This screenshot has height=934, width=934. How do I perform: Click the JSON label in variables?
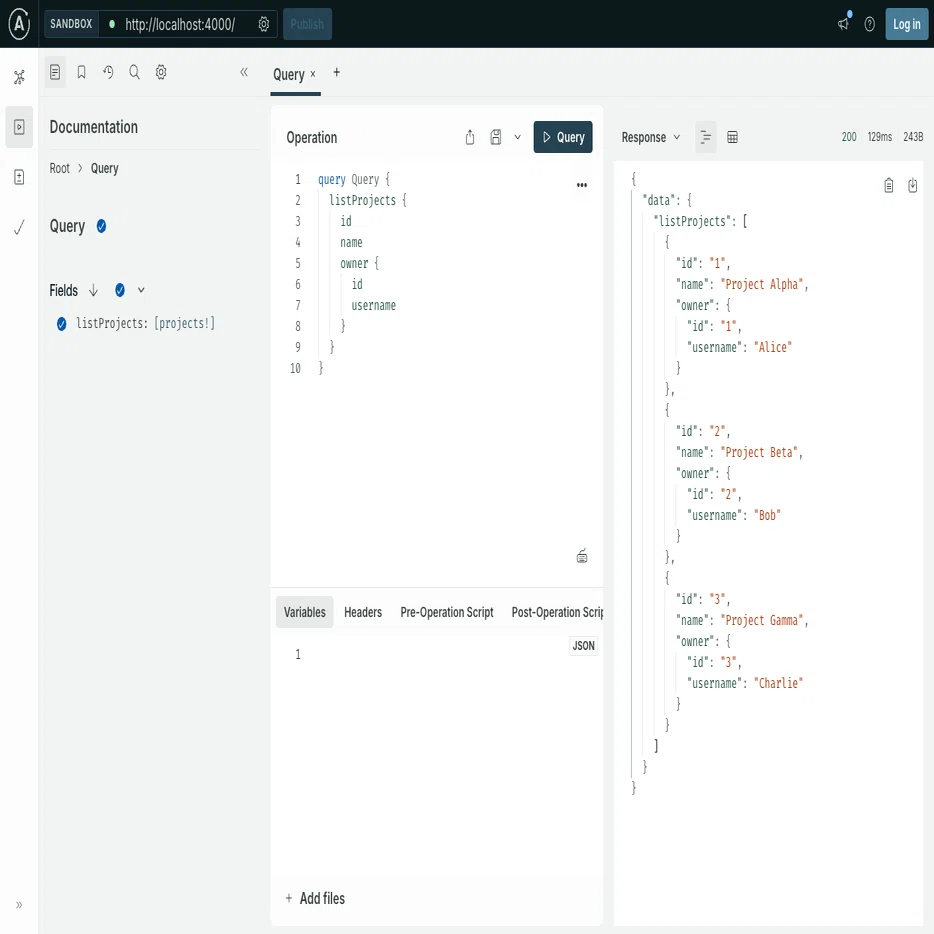(x=584, y=646)
